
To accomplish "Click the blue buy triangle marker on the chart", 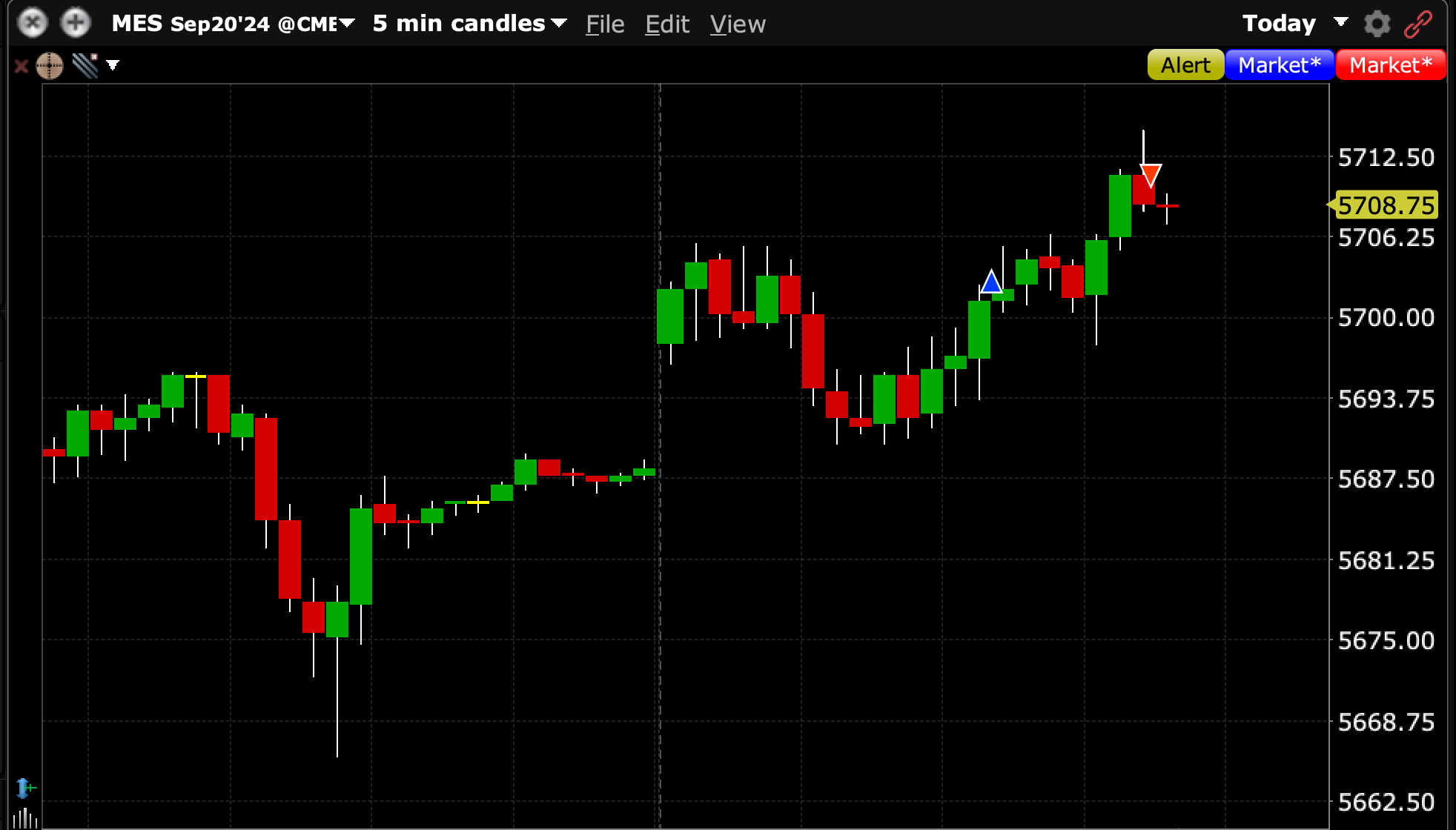I will (991, 282).
